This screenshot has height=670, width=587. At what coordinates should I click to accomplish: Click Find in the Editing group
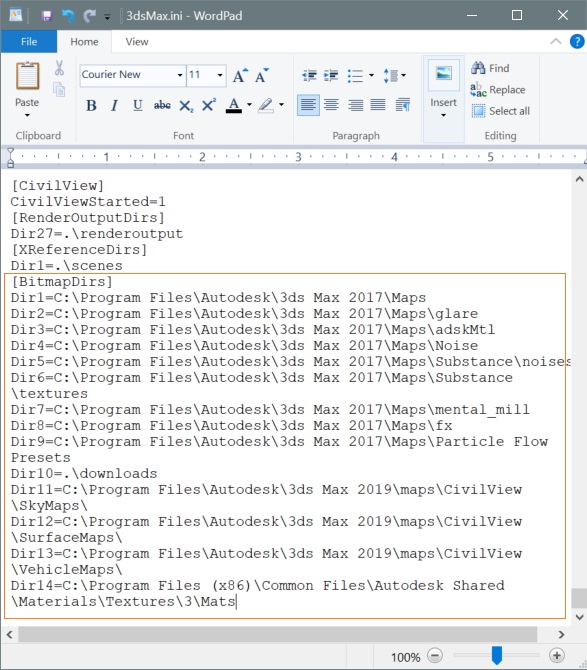coord(490,68)
